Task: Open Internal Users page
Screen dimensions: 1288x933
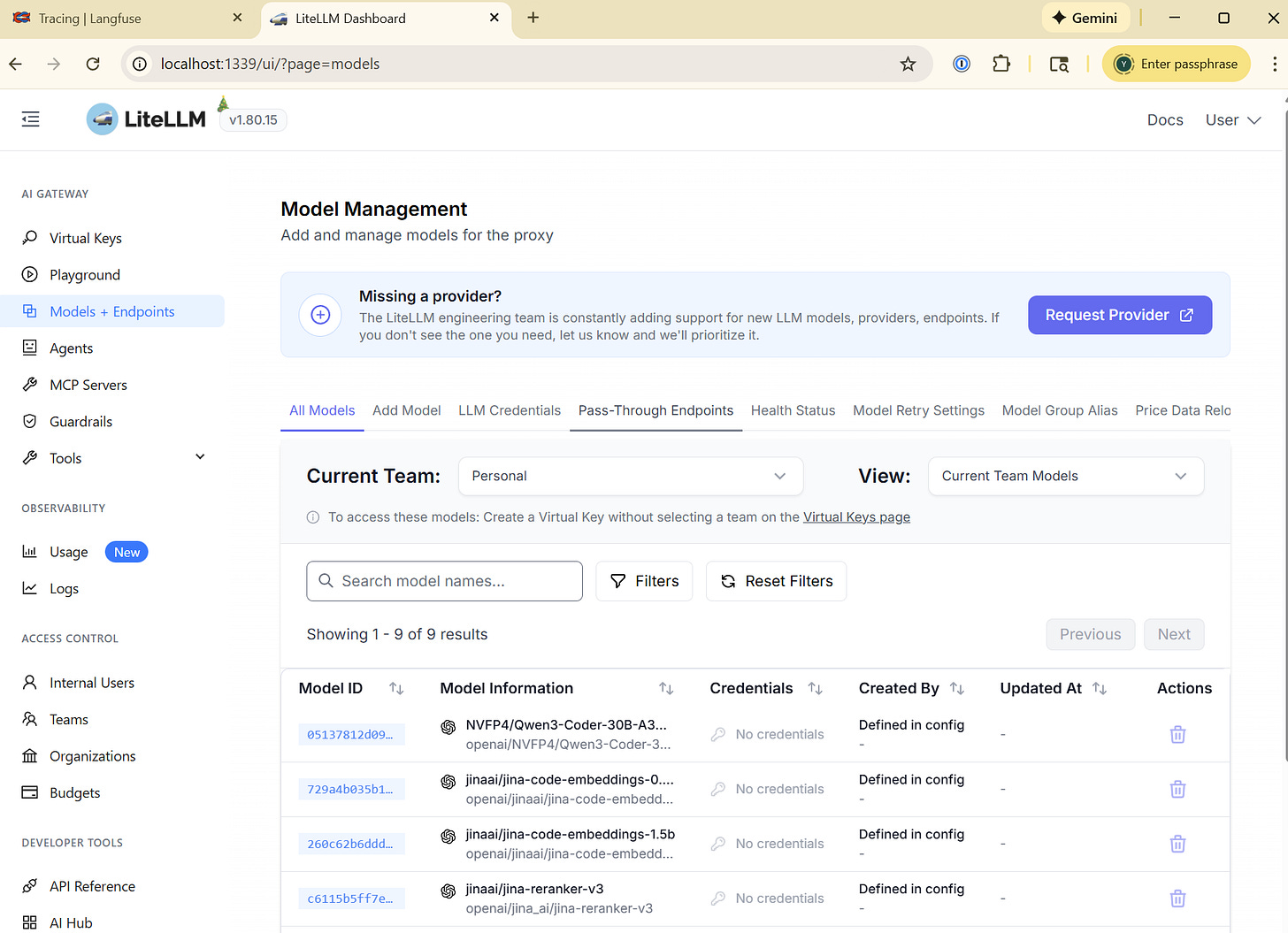Action: click(91, 683)
